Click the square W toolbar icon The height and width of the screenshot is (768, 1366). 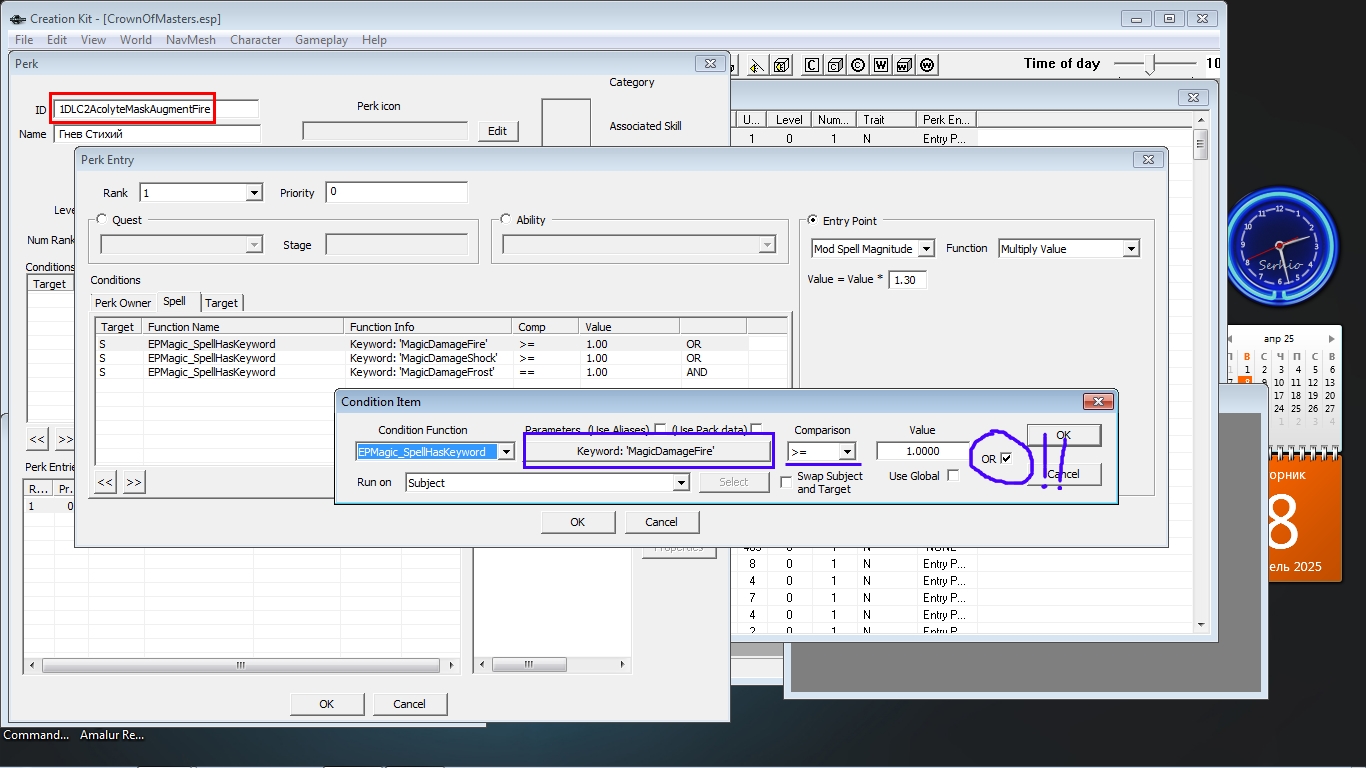click(881, 65)
